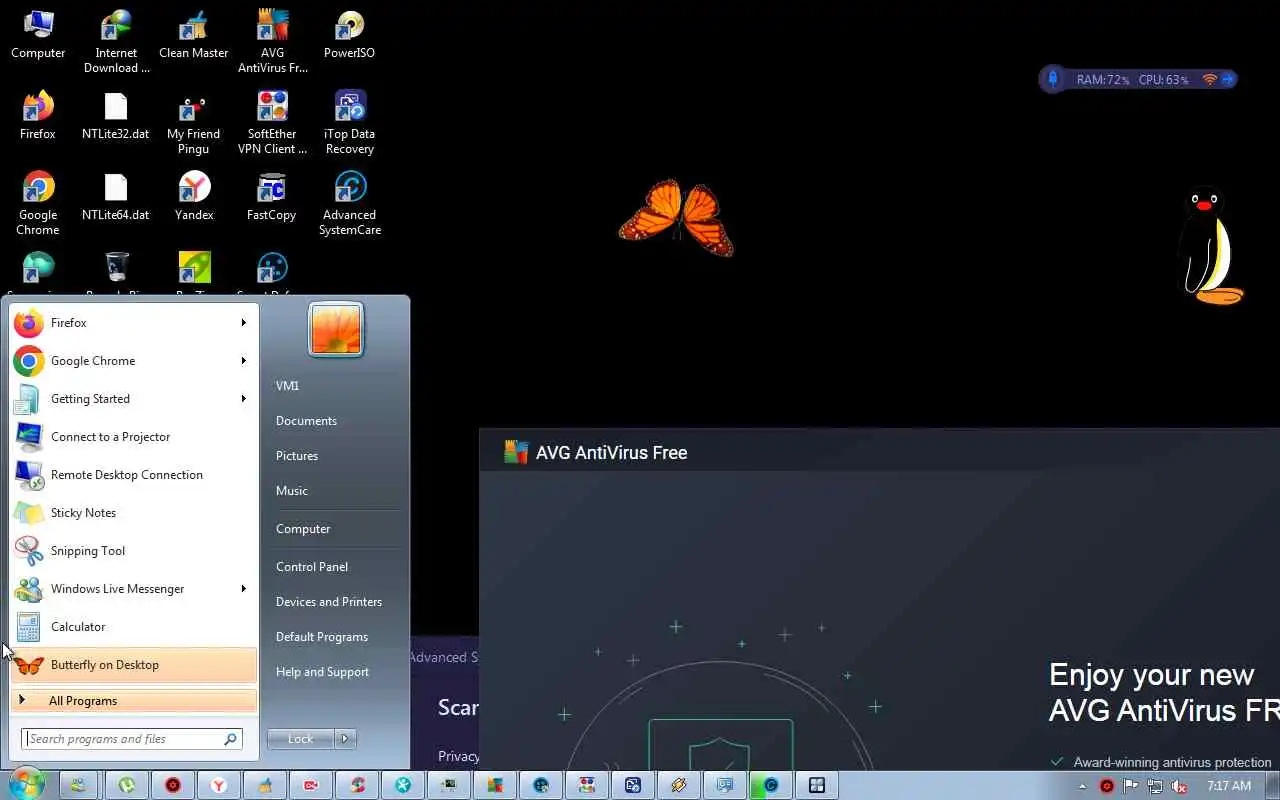
Task: Open the AVG AntiVirus Free desktop shortcut
Action: [272, 42]
